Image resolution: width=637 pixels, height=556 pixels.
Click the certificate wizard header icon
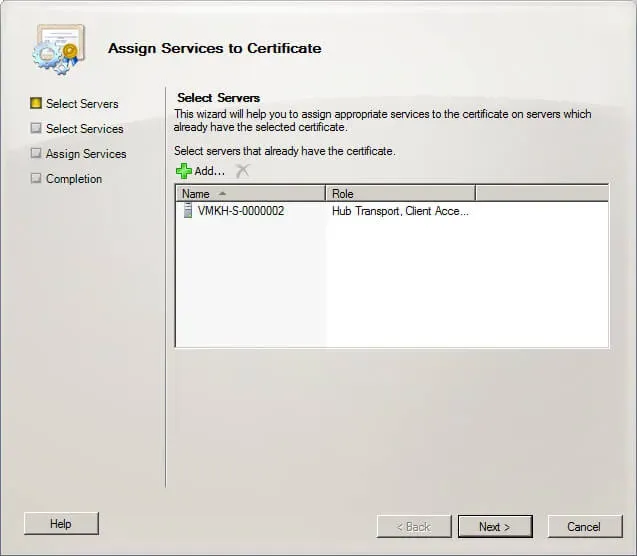(x=59, y=49)
